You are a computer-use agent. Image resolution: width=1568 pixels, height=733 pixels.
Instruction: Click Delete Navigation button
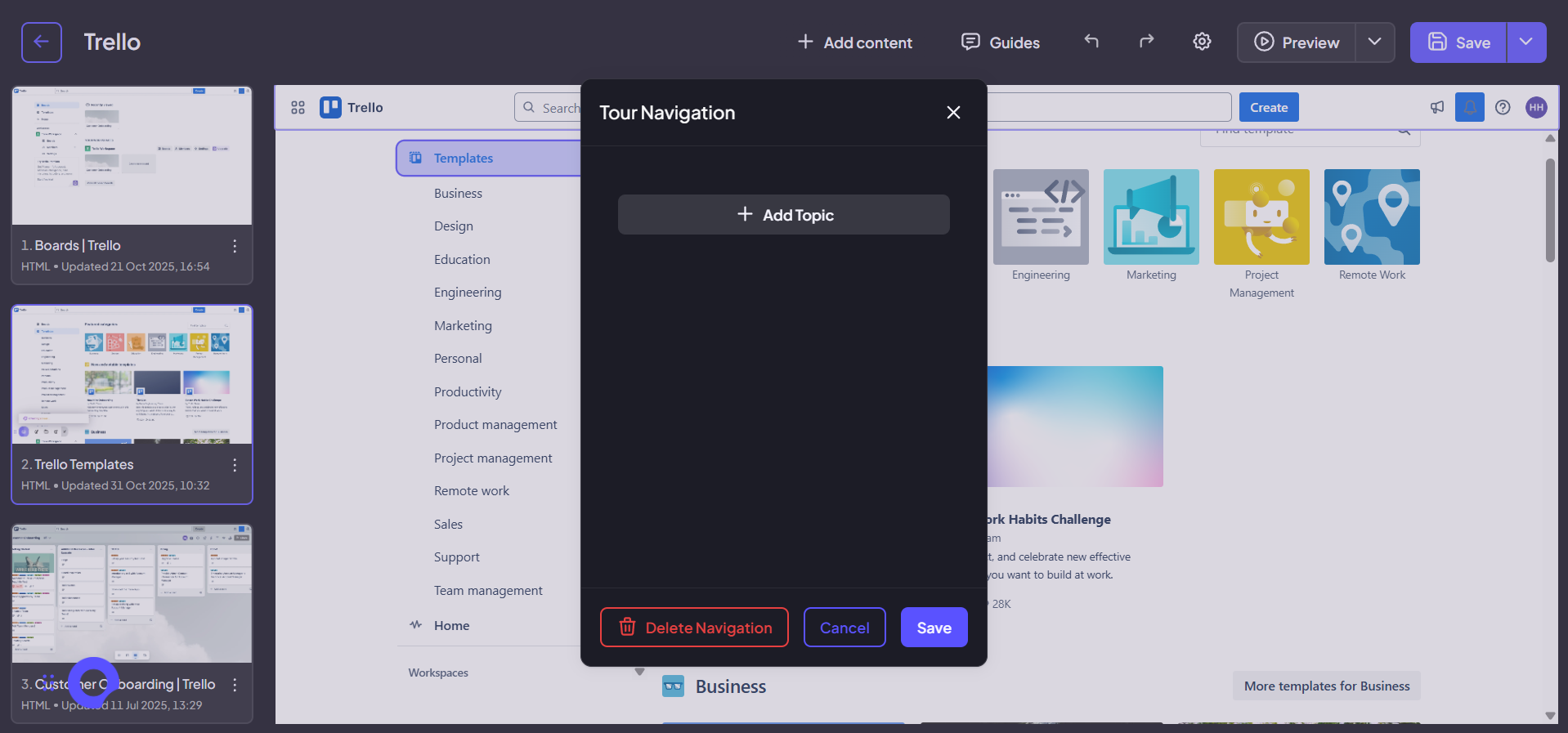point(694,628)
